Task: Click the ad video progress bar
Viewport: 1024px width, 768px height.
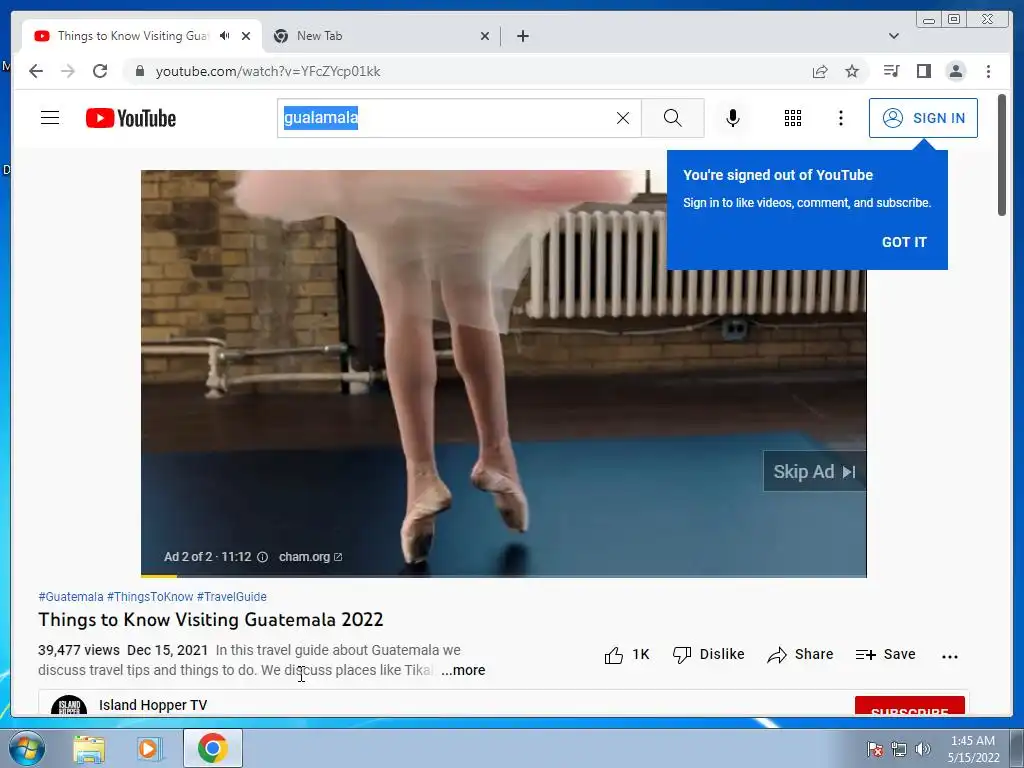Action: (x=504, y=576)
